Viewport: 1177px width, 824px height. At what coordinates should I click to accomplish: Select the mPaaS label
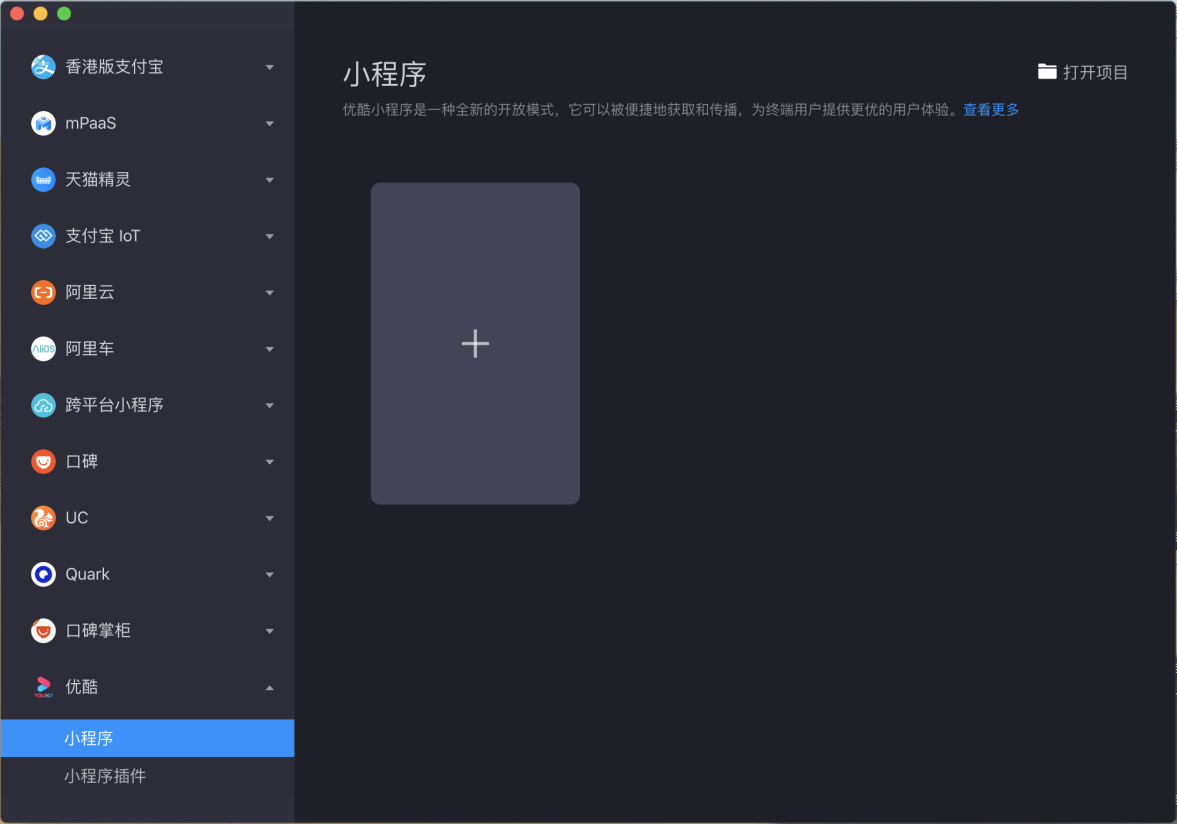click(91, 123)
